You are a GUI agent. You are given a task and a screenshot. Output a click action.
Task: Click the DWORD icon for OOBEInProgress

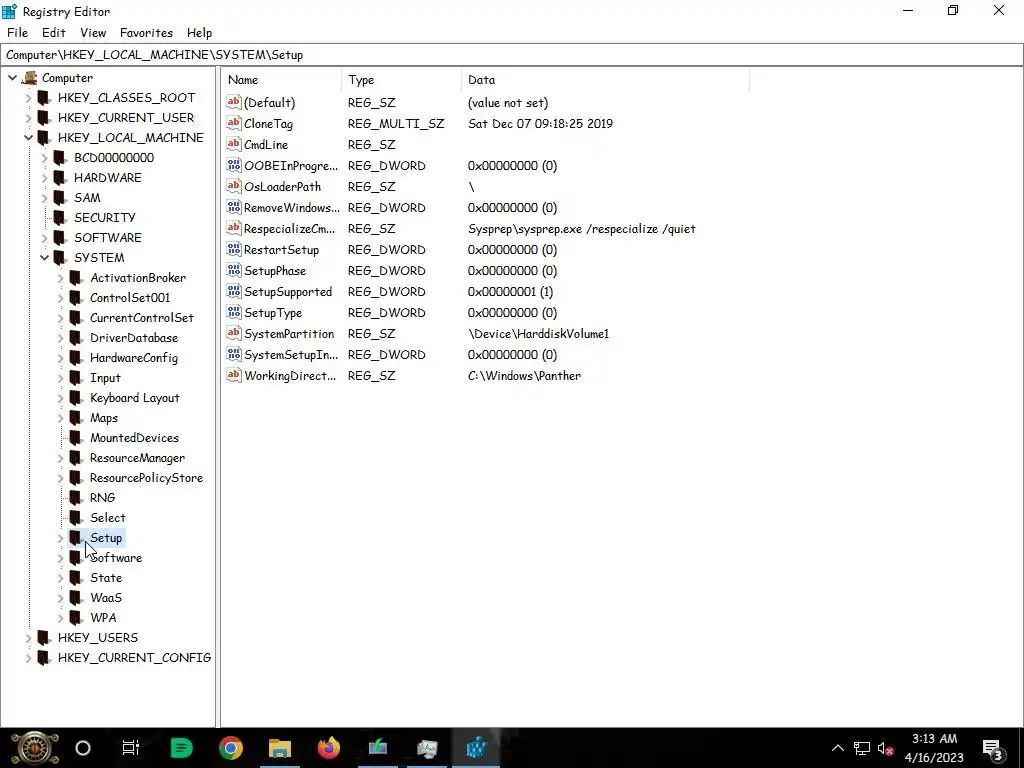pos(234,165)
